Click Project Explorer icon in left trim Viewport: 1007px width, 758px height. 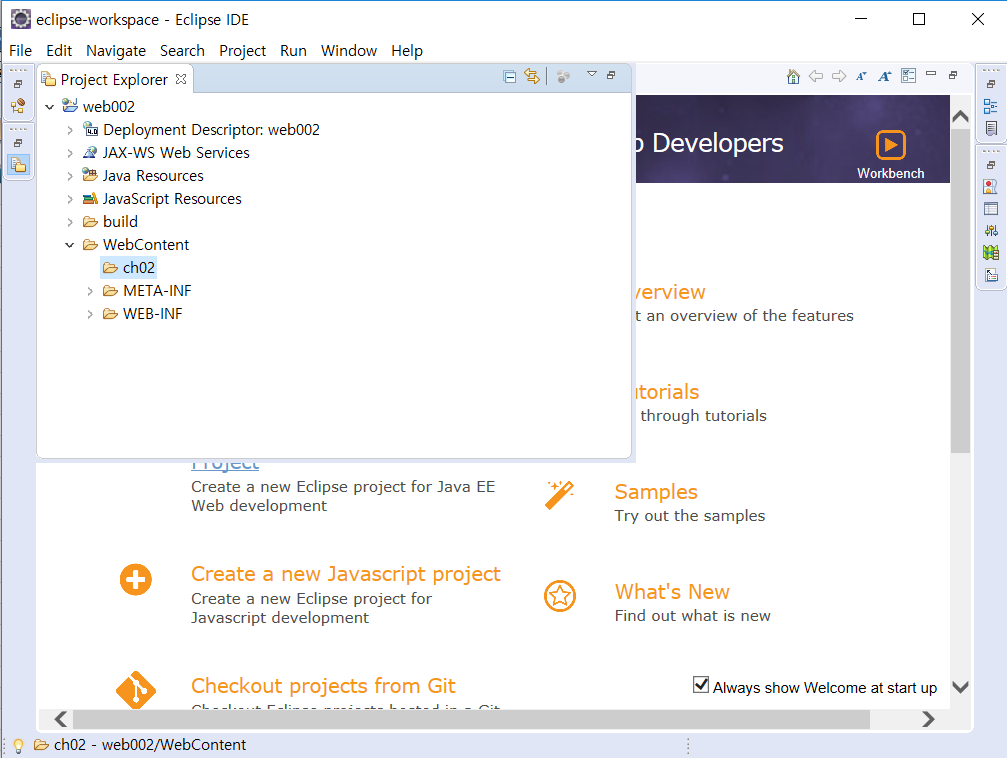[19, 165]
